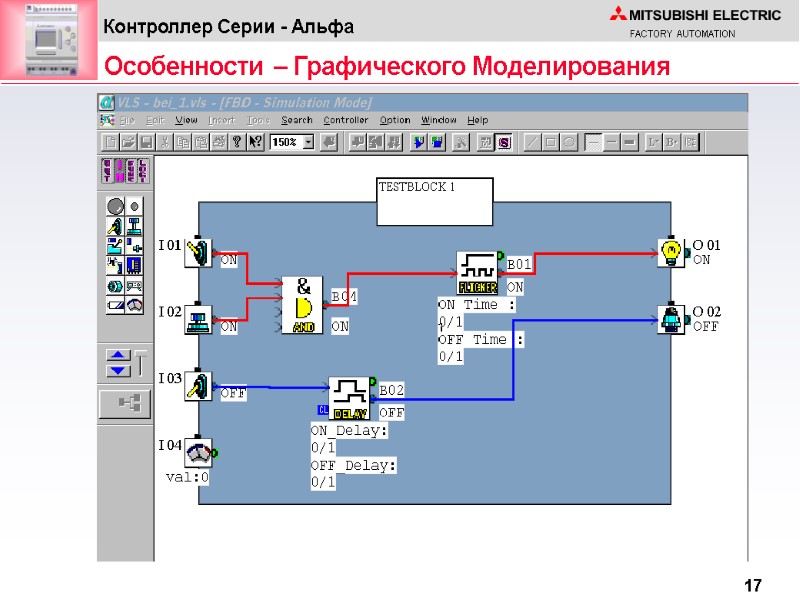Click the Stop simulation blue icon

pyautogui.click(x=437, y=142)
